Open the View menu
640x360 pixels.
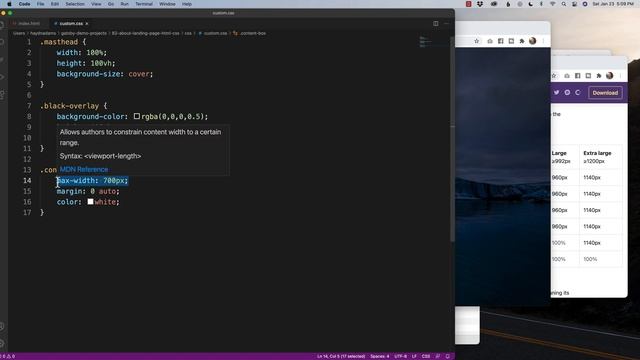[96, 4]
